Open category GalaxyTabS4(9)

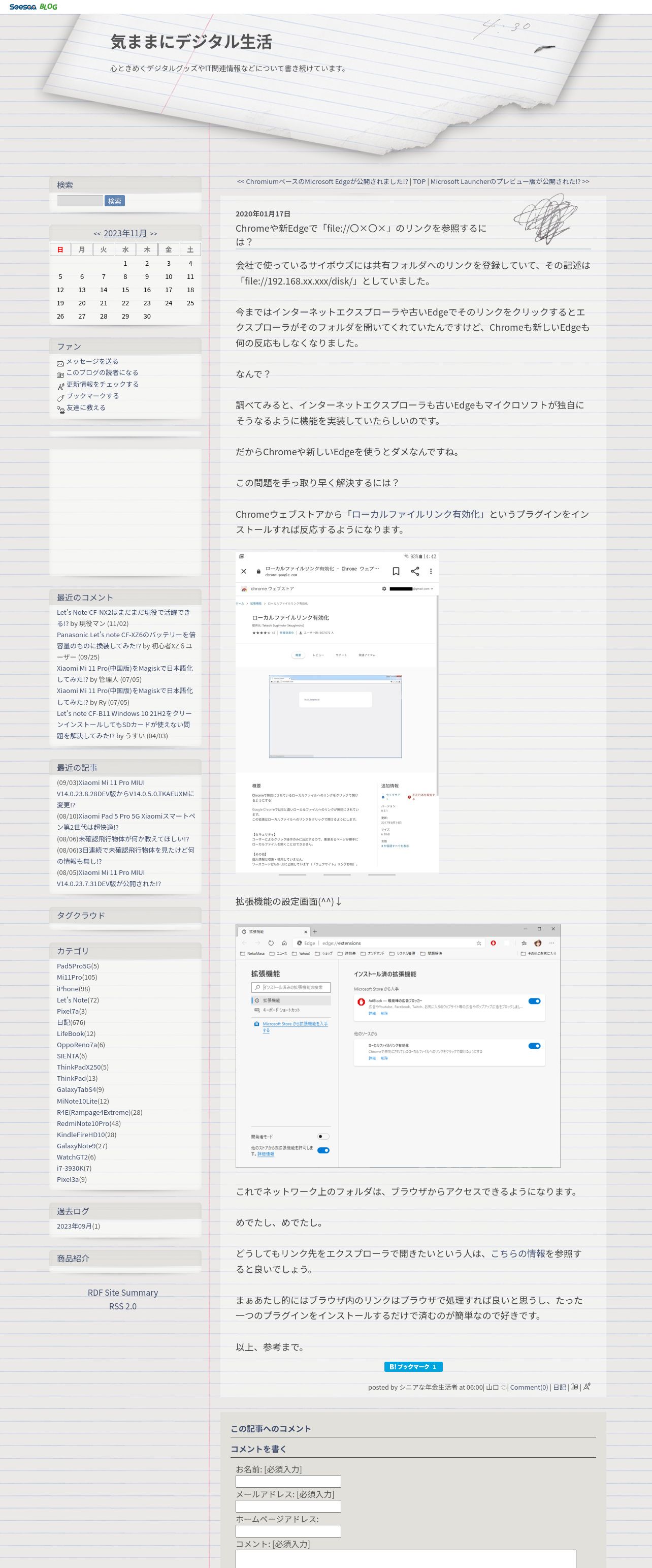pyautogui.click(x=80, y=1089)
